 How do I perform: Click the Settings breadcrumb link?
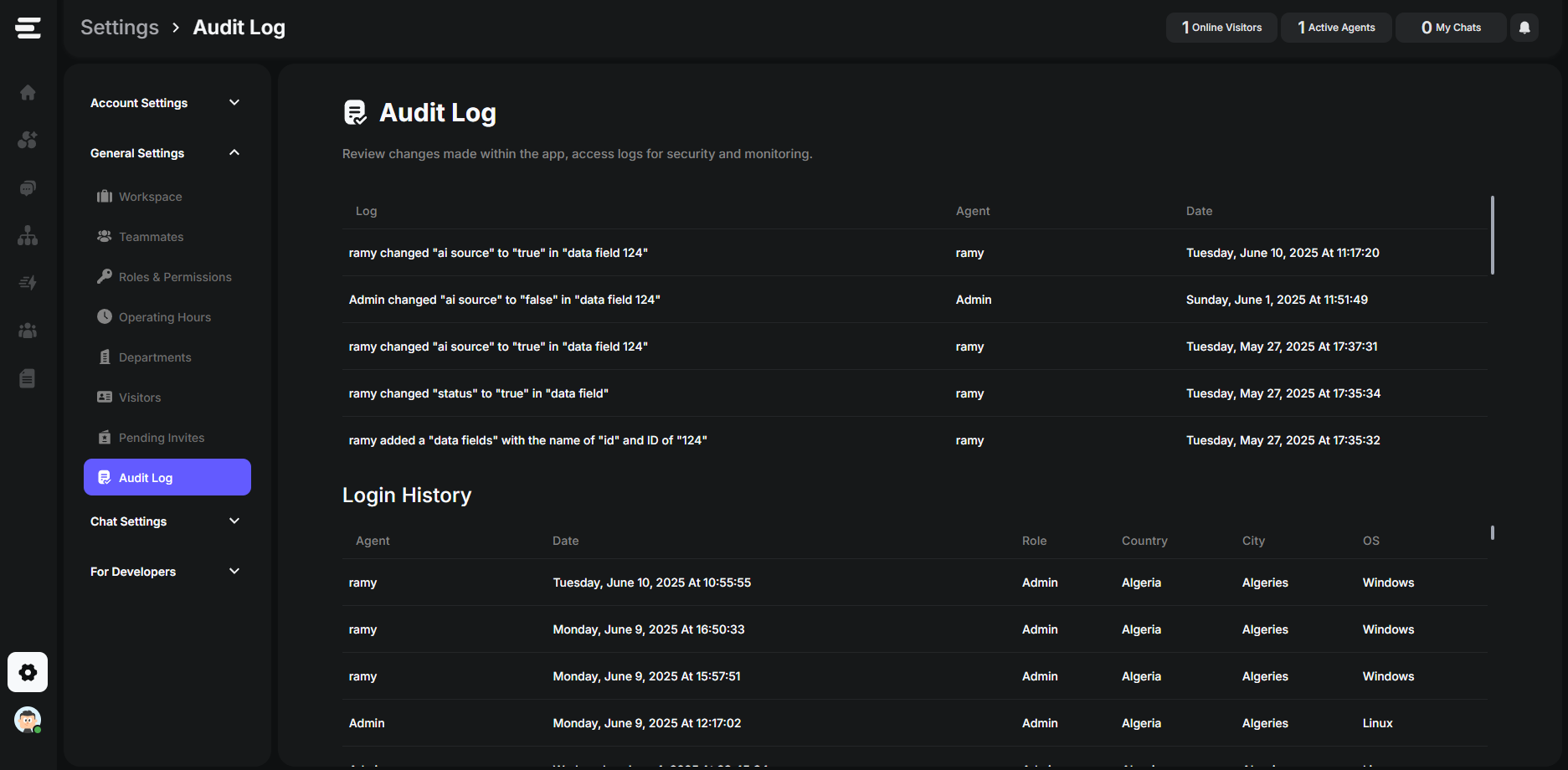tap(120, 28)
